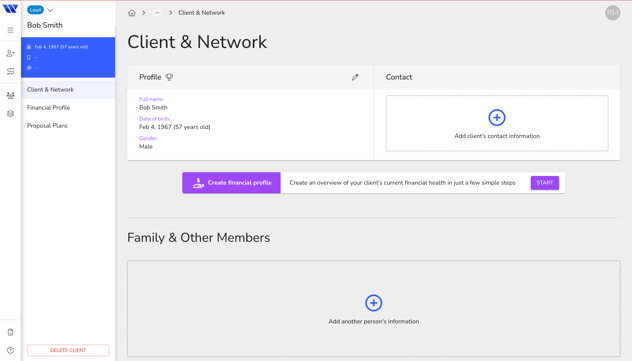Click the hand-with-dollar icon in banner
This screenshot has width=632, height=361.
pyautogui.click(x=198, y=183)
